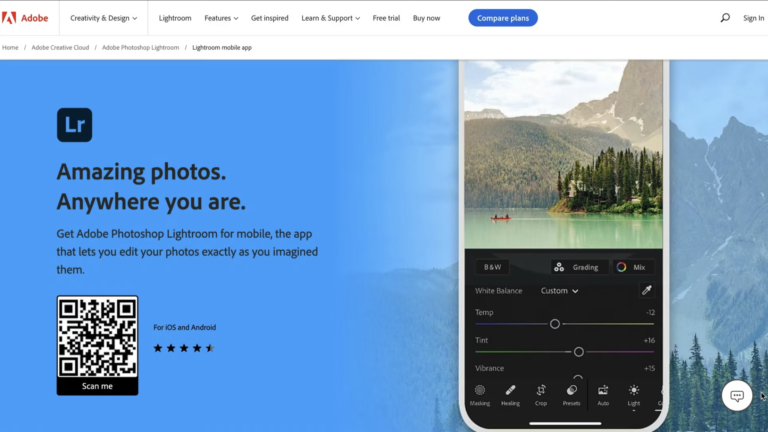
Task: Click the Lightroom Lr app icon
Action: click(74, 125)
